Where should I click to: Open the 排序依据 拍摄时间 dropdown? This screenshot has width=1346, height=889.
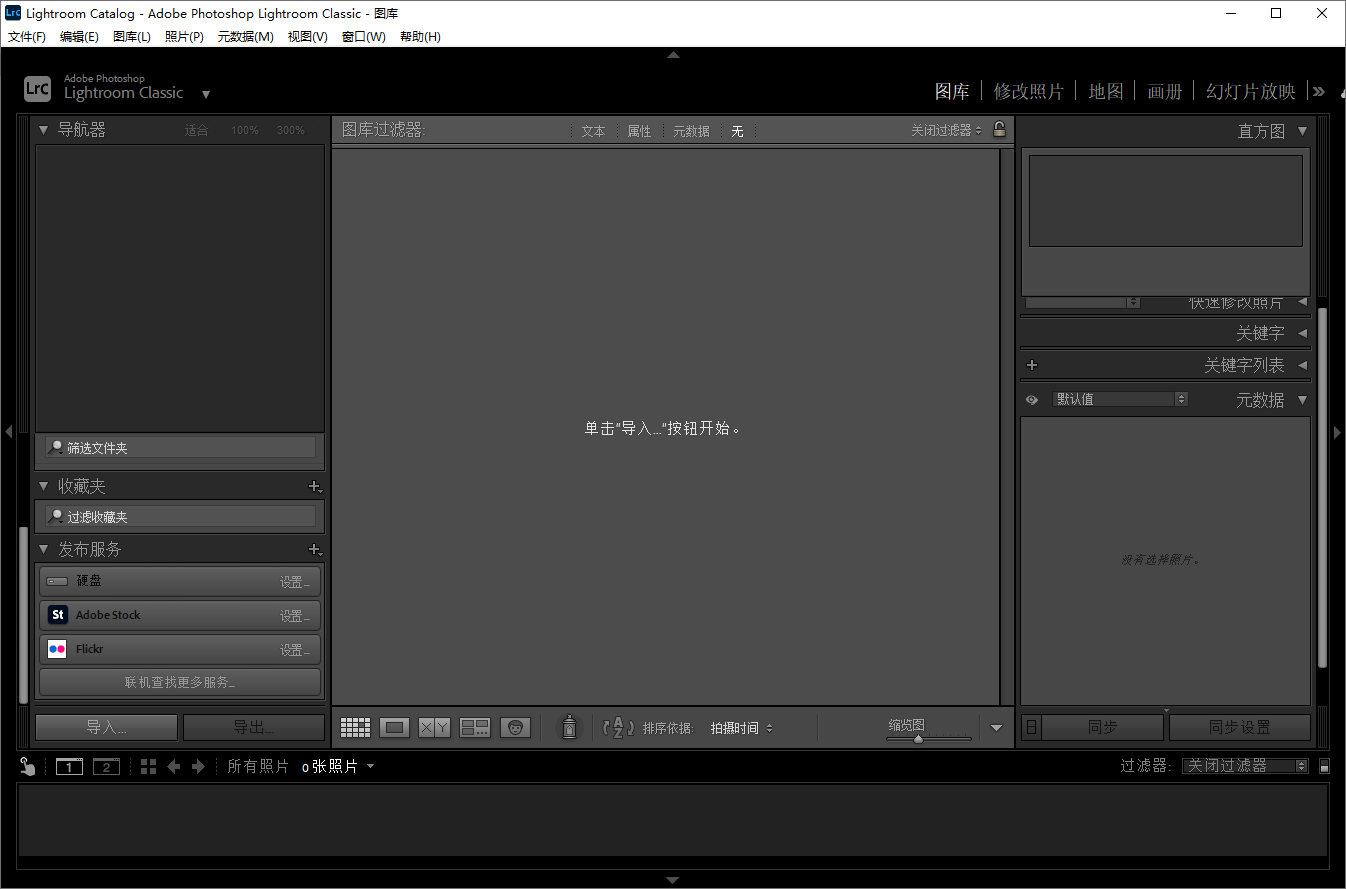pyautogui.click(x=741, y=727)
